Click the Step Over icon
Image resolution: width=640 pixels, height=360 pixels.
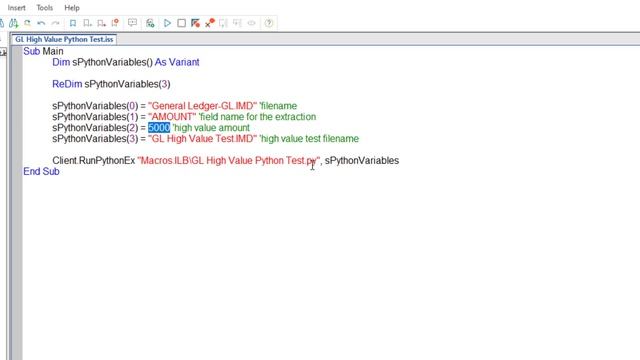click(x=237, y=23)
